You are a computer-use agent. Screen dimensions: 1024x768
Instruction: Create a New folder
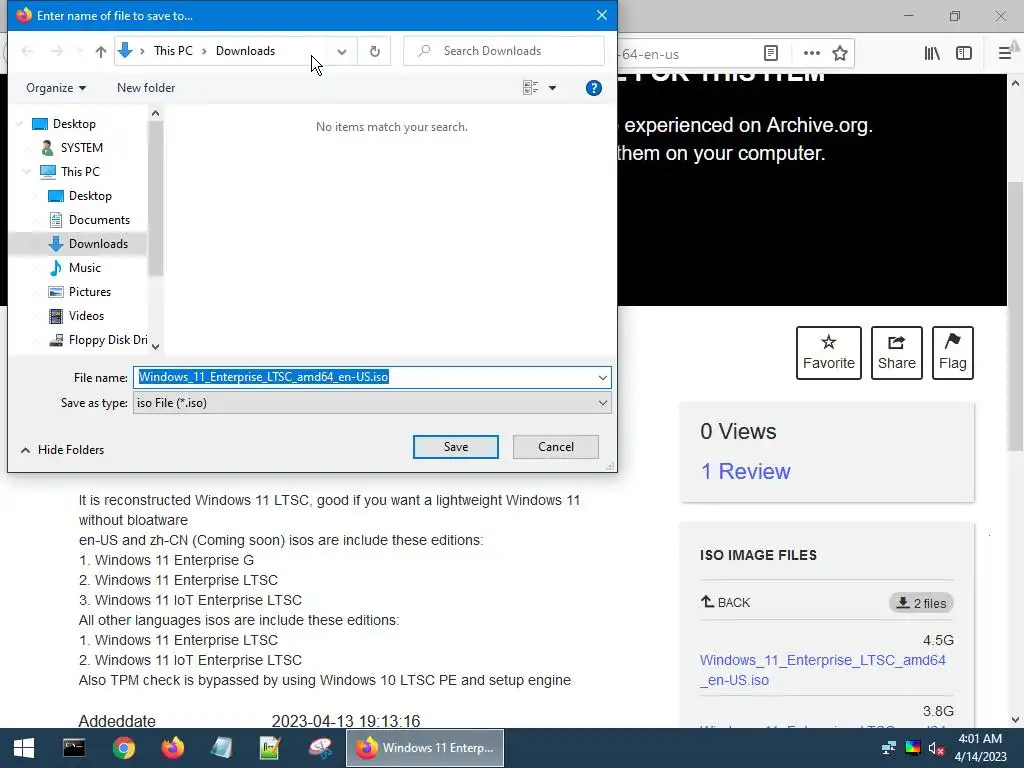[x=146, y=88]
